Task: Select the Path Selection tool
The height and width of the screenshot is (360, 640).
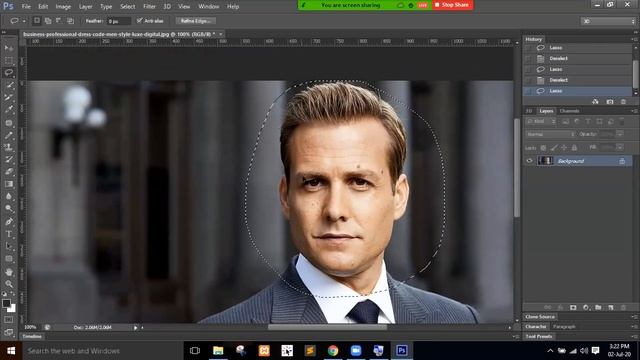Action: [x=9, y=246]
